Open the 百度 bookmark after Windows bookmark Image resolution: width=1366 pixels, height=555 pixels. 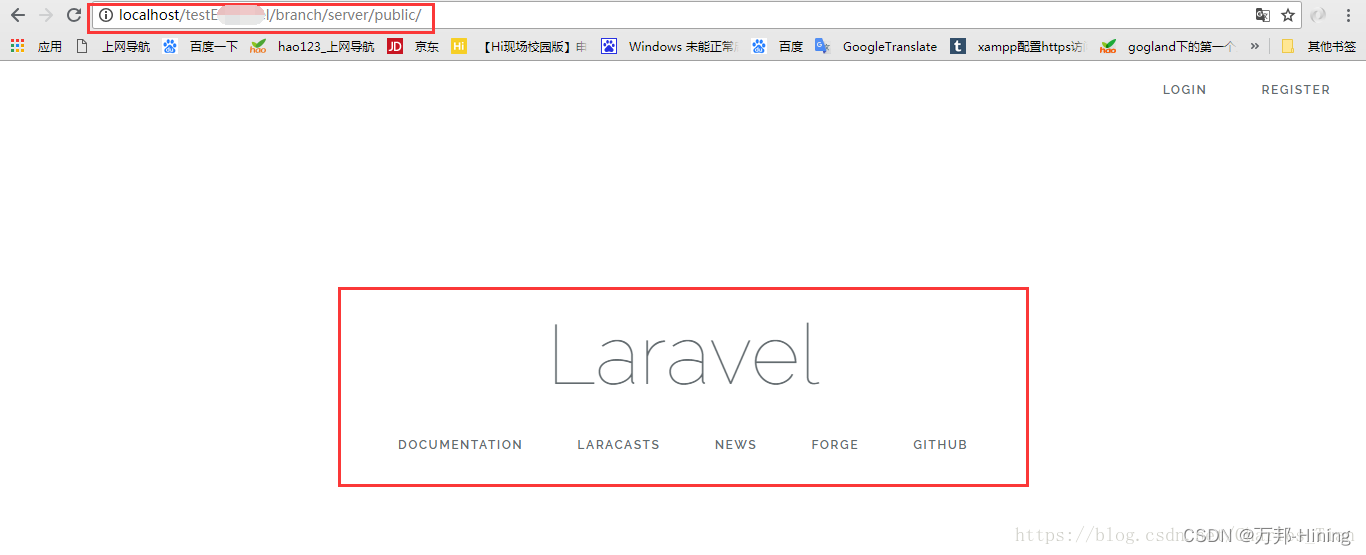[778, 46]
